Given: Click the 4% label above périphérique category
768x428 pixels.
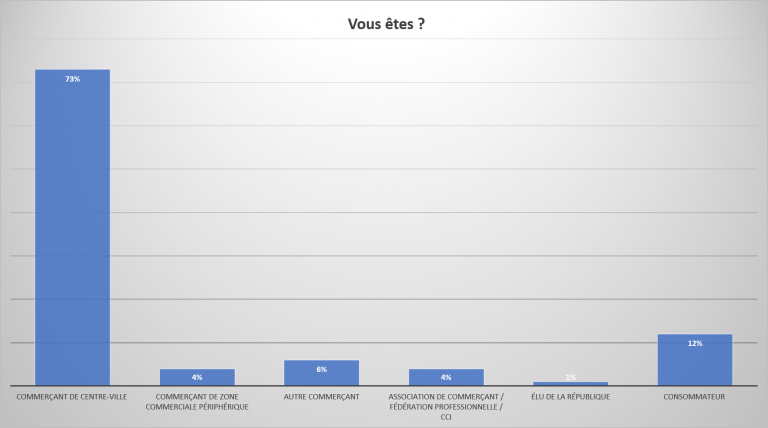Looking at the screenshot, I should (x=197, y=377).
